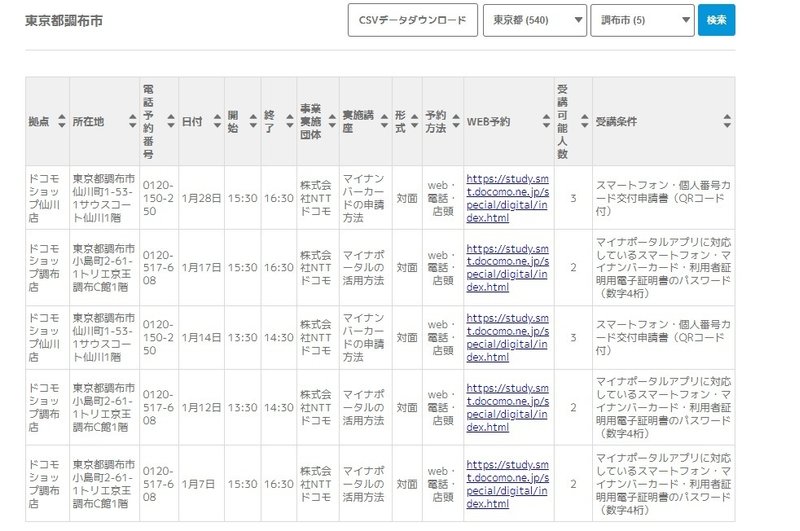The width and height of the screenshot is (800, 531).
Task: Open docomo web booking link for 1月17日 row
Action: point(508,268)
